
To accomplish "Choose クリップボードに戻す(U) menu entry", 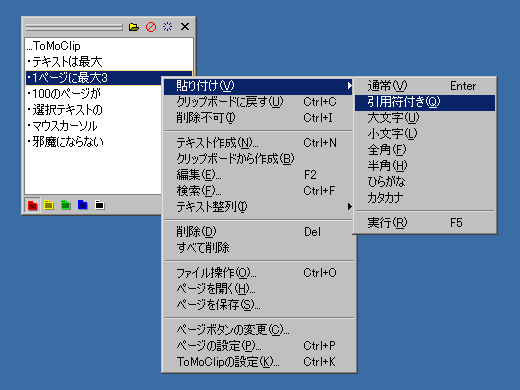I will [258, 102].
